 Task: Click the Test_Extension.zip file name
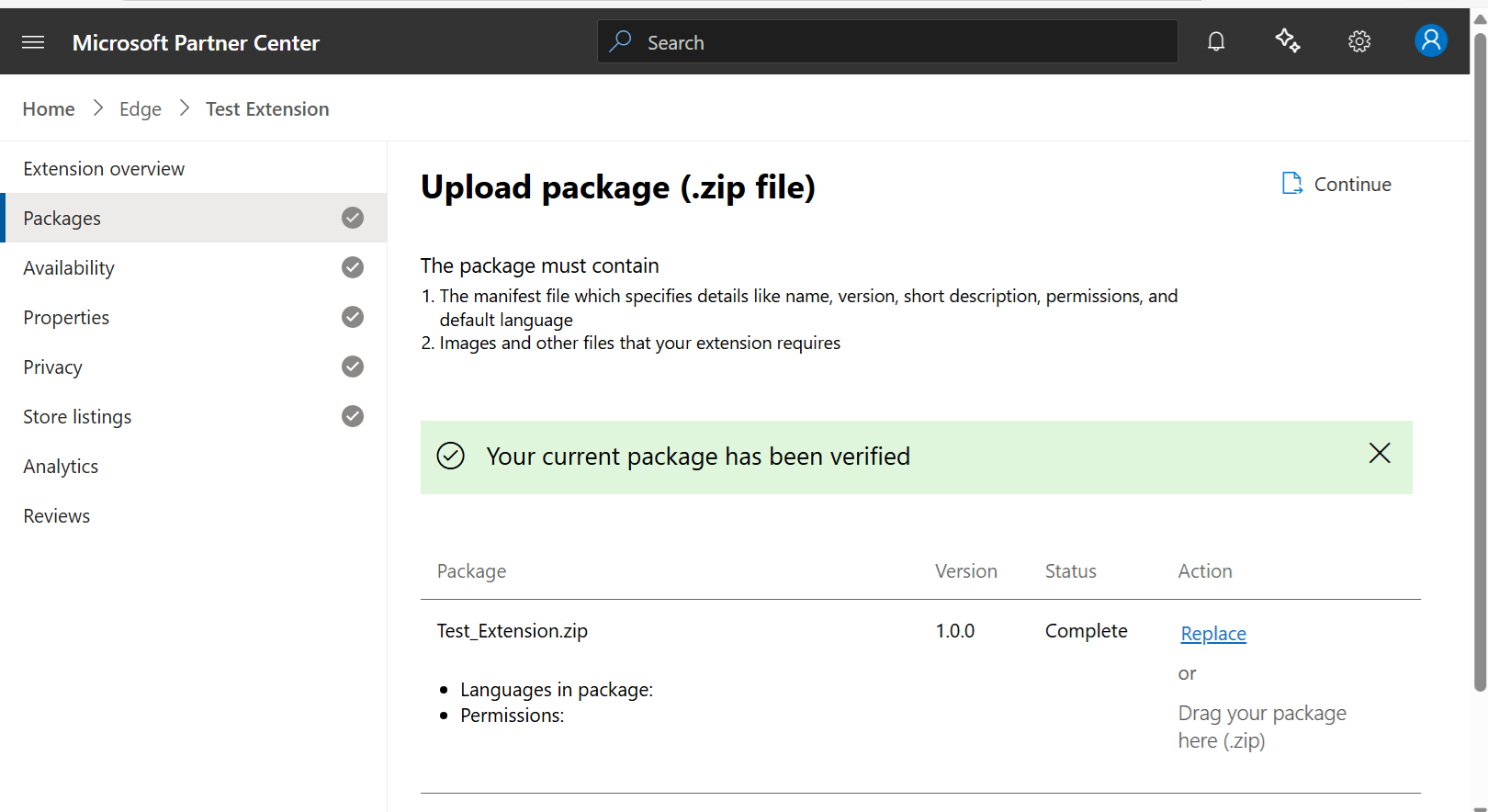(x=513, y=631)
